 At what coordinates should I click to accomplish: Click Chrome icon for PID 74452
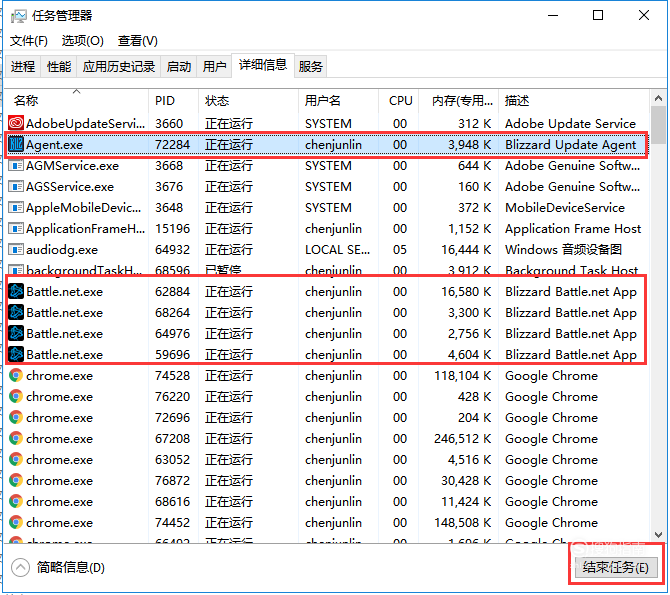(16, 522)
